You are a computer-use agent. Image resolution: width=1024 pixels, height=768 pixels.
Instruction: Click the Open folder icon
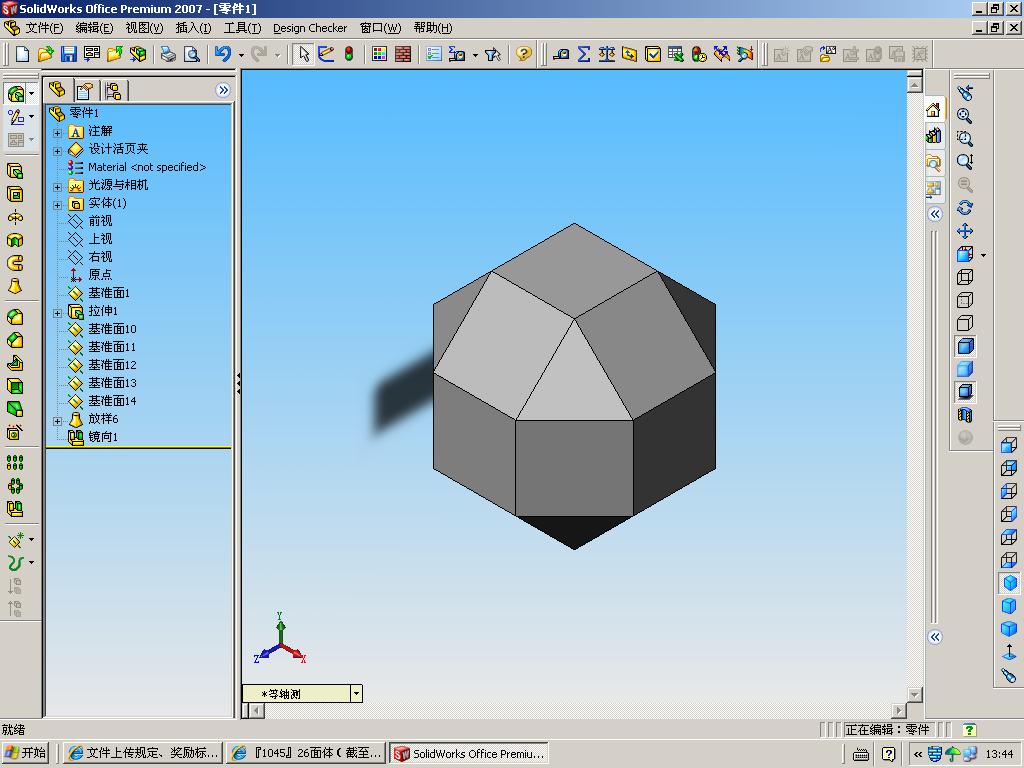(x=45, y=54)
